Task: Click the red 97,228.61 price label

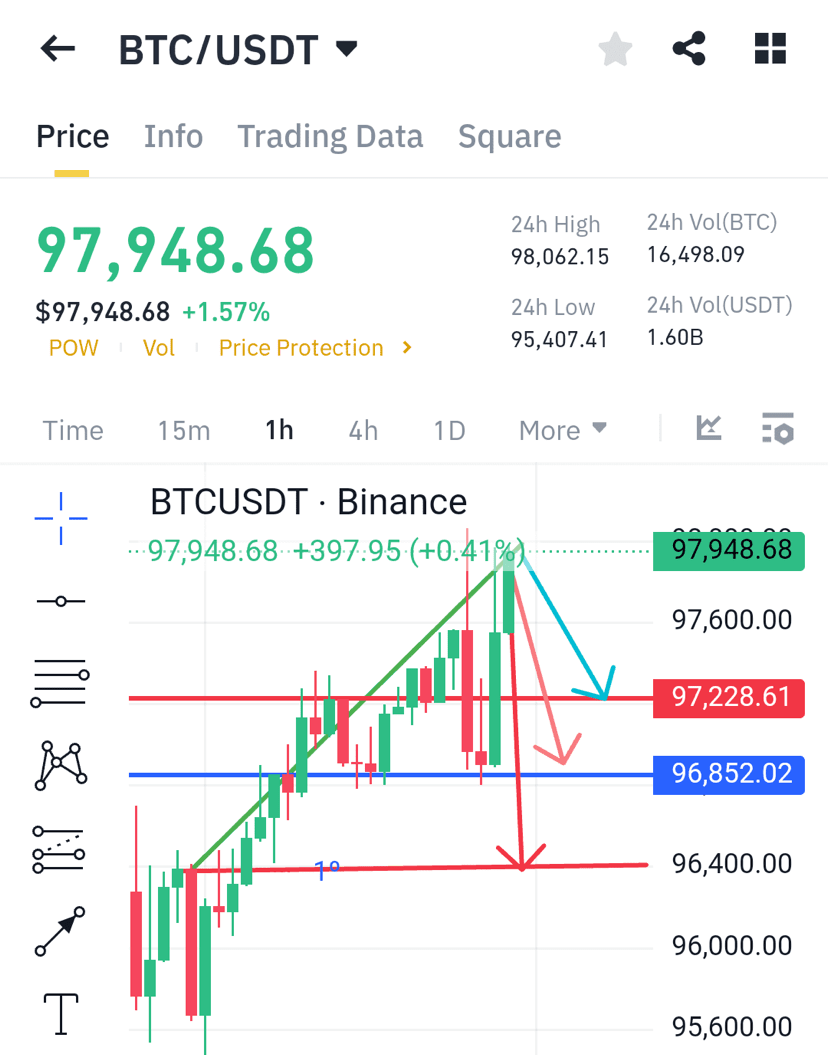Action: point(728,698)
